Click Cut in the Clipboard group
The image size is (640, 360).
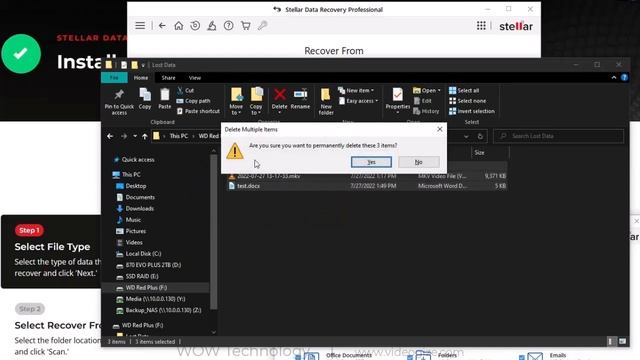[x=186, y=90]
